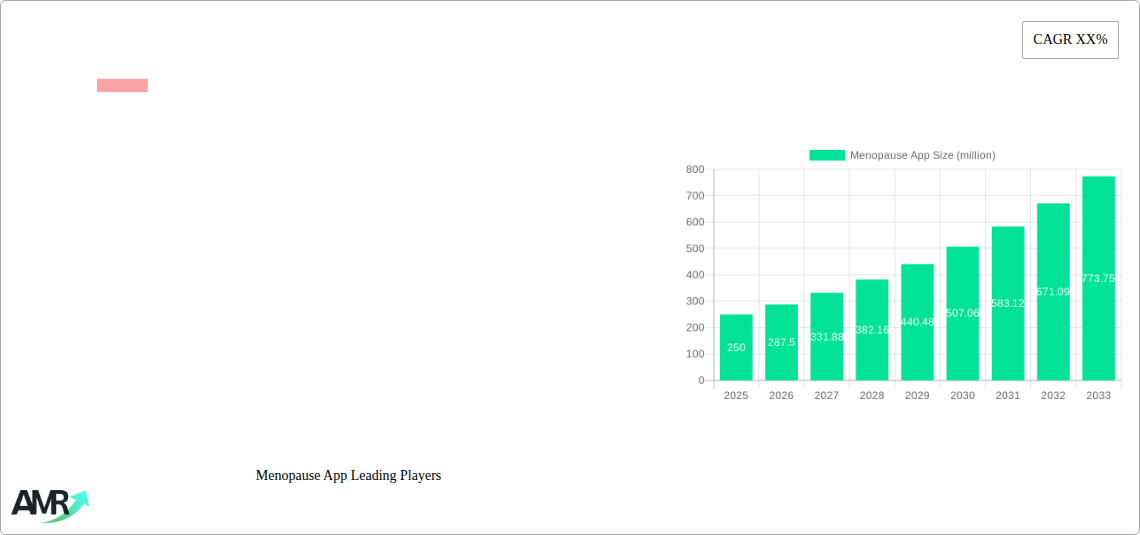The height and width of the screenshot is (535, 1140).
Task: Select the 2026 bar showing 287.5
Action: 781,342
